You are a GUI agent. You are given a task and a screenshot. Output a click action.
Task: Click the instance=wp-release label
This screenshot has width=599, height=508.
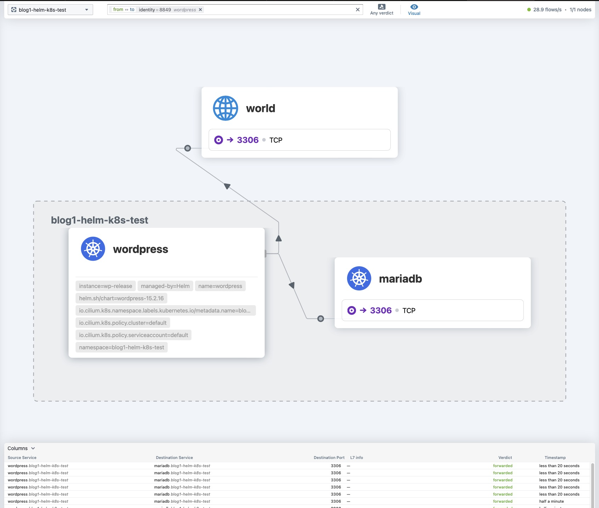(x=105, y=286)
